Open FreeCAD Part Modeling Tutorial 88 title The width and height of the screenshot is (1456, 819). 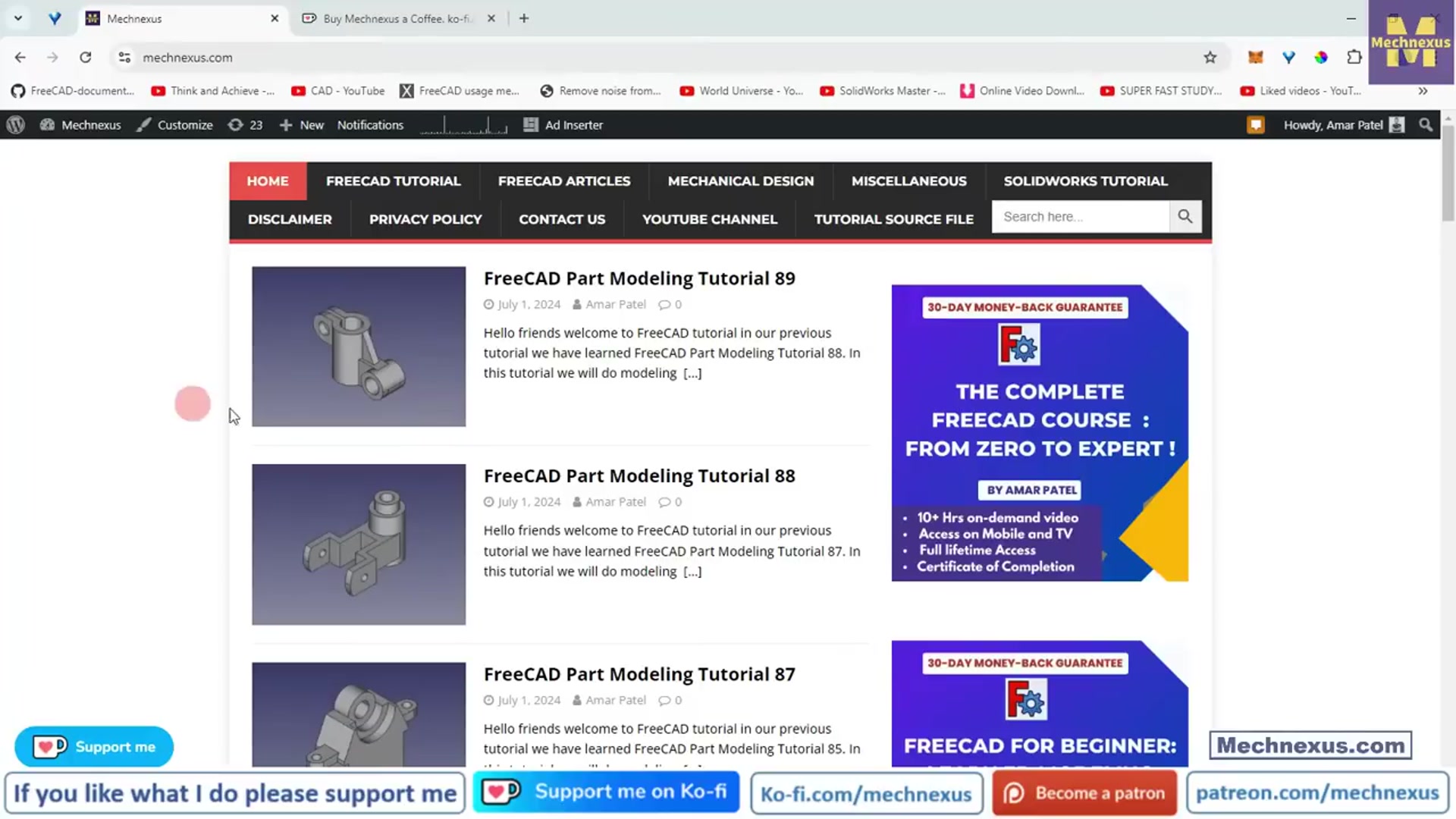tap(639, 476)
